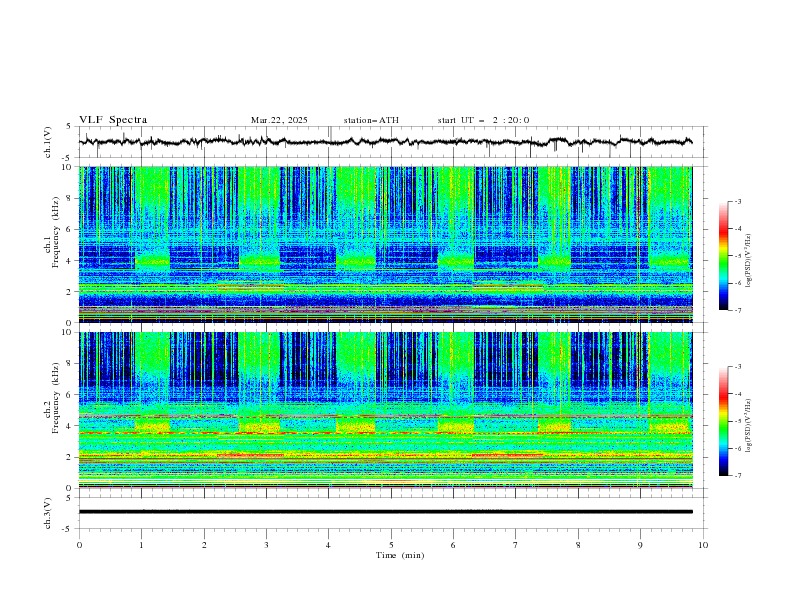Click time axis tick label "10"
The width and height of the screenshot is (792, 612).
[x=703, y=545]
